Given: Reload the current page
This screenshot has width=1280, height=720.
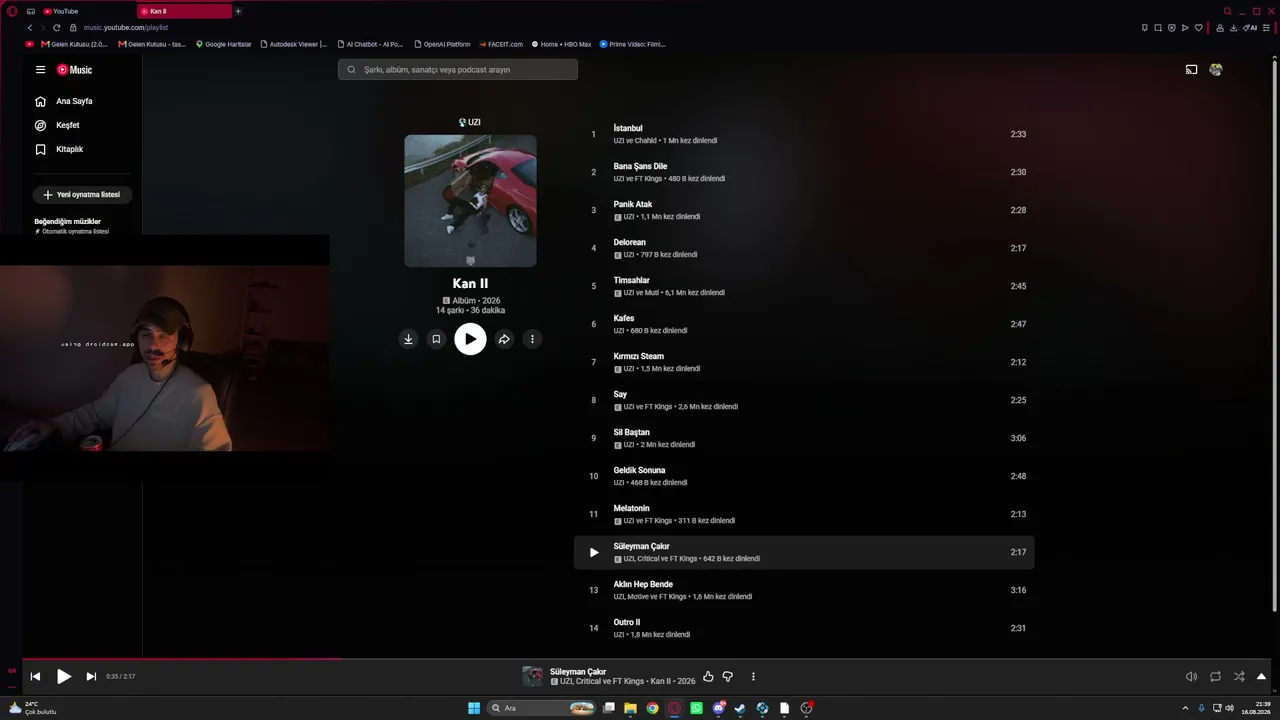Looking at the screenshot, I should pos(56,28).
